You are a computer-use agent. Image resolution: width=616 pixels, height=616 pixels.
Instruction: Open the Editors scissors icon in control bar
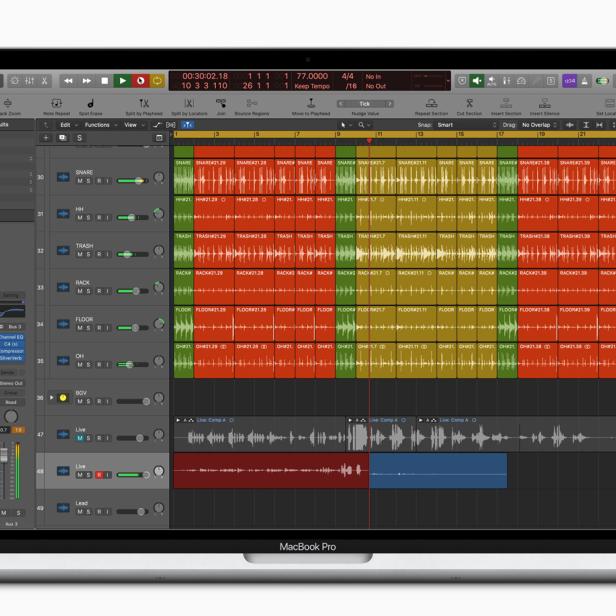click(44, 81)
